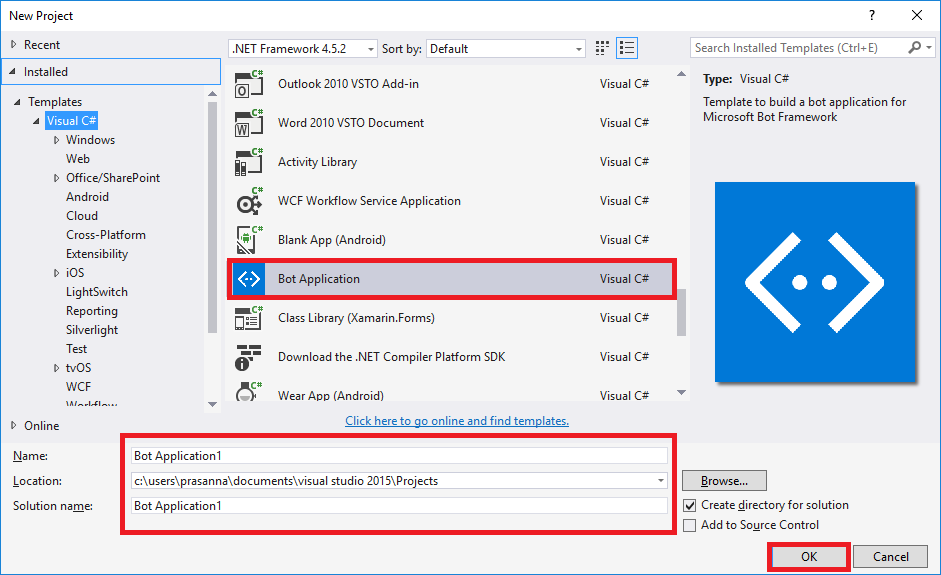The width and height of the screenshot is (941, 575).
Task: Select the Cloud category
Action: coord(82,216)
